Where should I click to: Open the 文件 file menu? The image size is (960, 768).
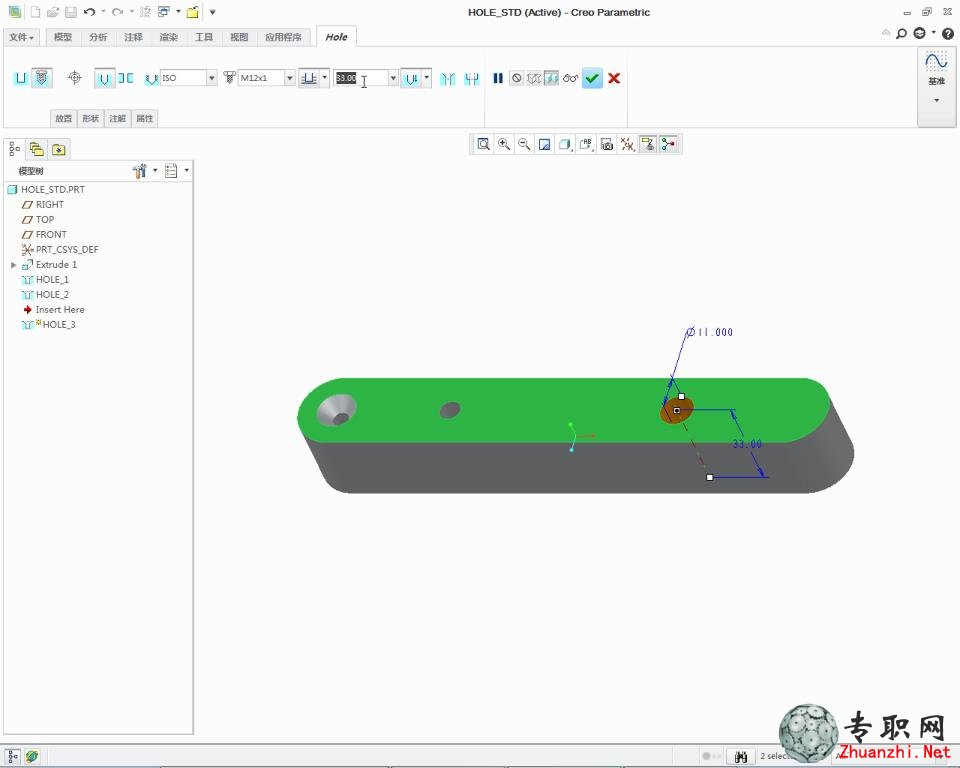(21, 37)
